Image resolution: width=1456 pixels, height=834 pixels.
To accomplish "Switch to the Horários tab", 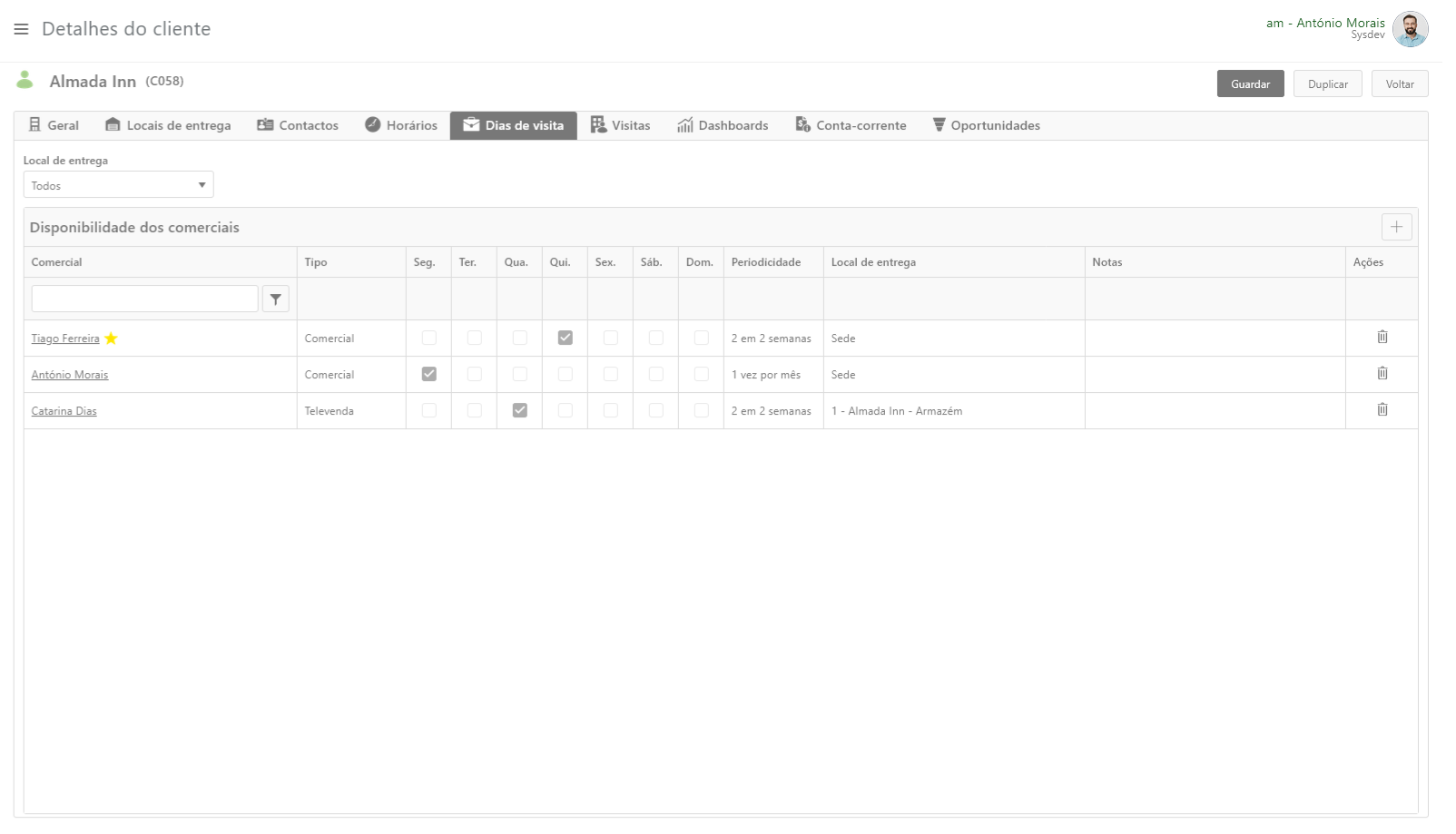I will (401, 126).
